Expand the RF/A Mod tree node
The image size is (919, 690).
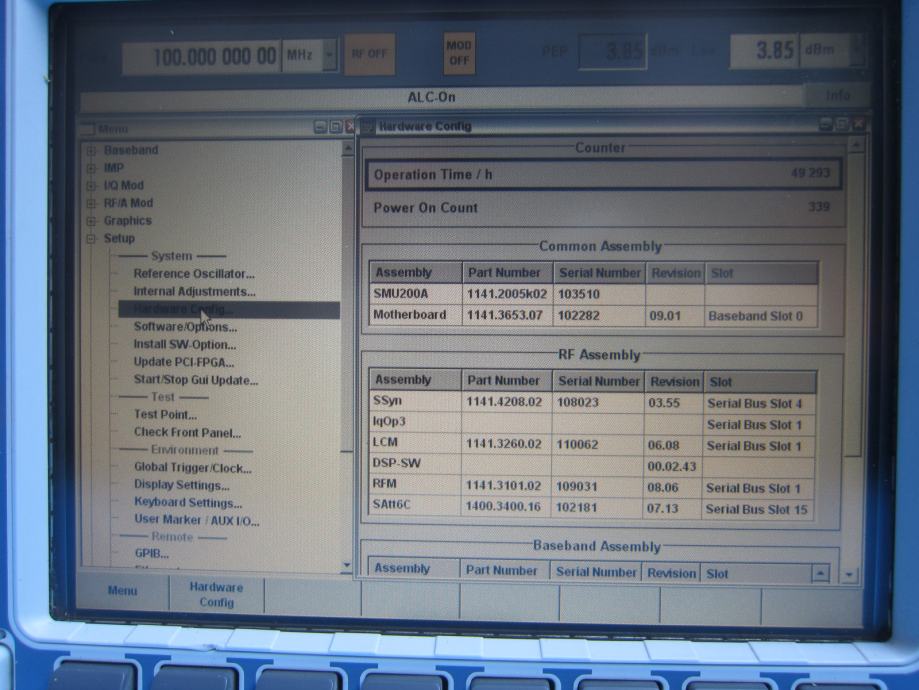coord(91,203)
